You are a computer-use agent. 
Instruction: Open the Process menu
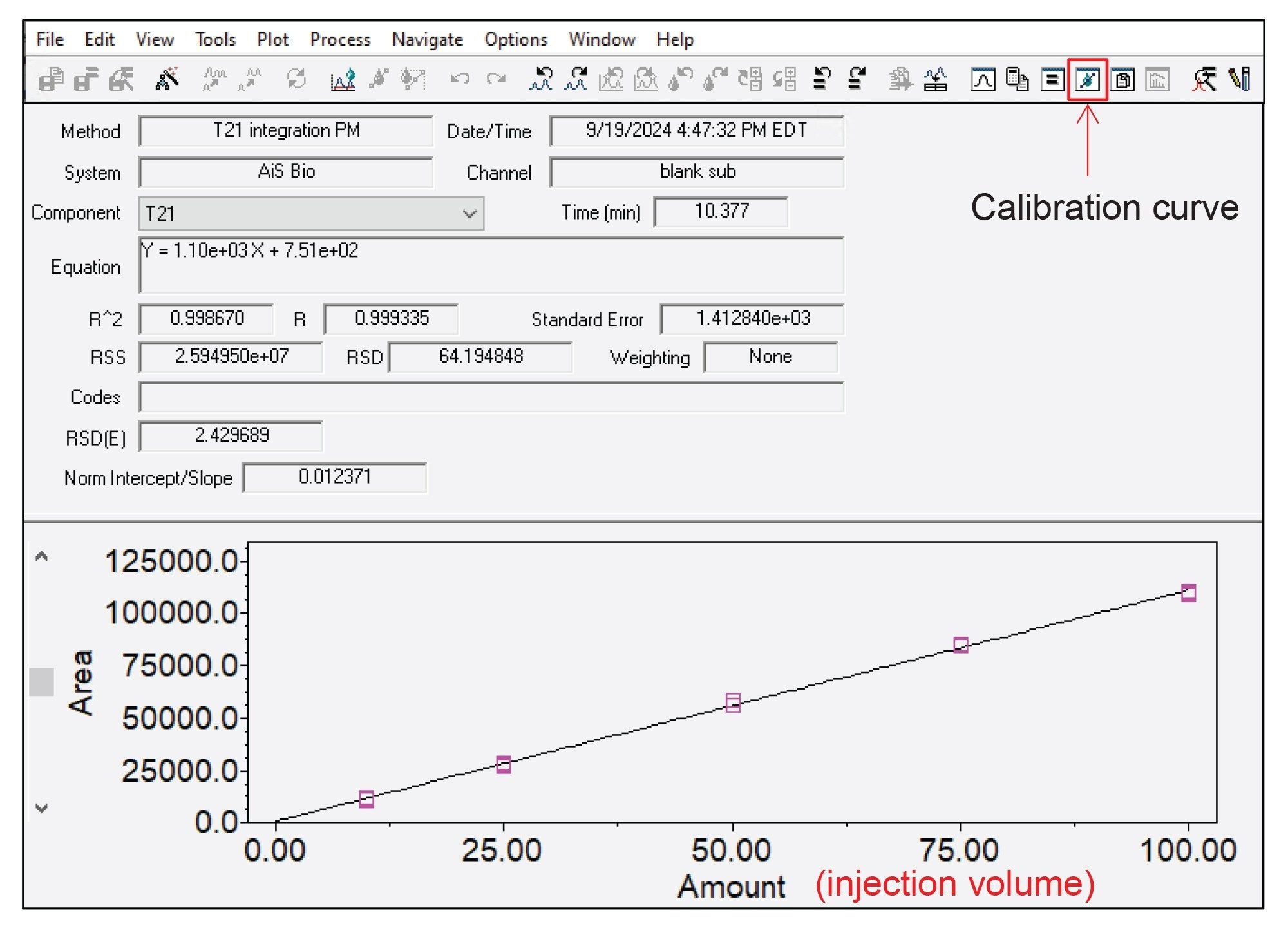click(340, 40)
